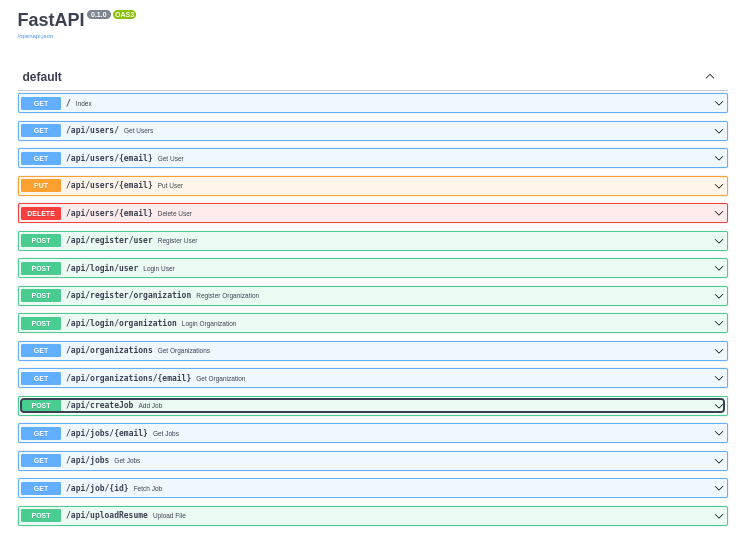Expand the Login Organization row chevron
This screenshot has width=751, height=537.
coord(719,323)
